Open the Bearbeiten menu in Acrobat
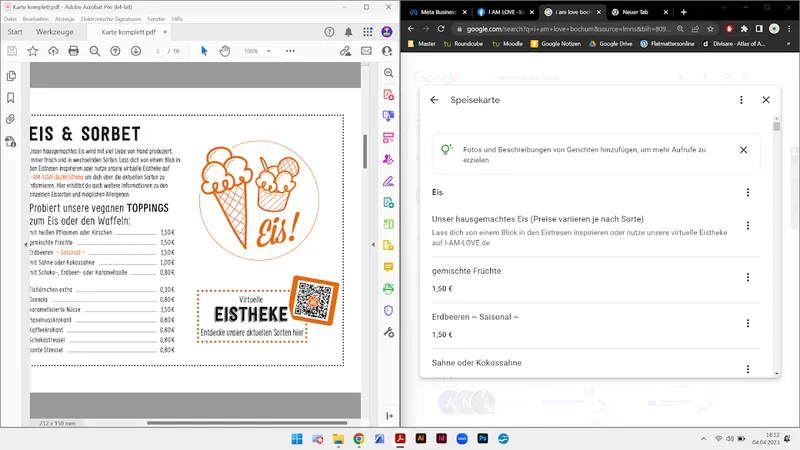800x450 pixels. pyautogui.click(x=36, y=19)
